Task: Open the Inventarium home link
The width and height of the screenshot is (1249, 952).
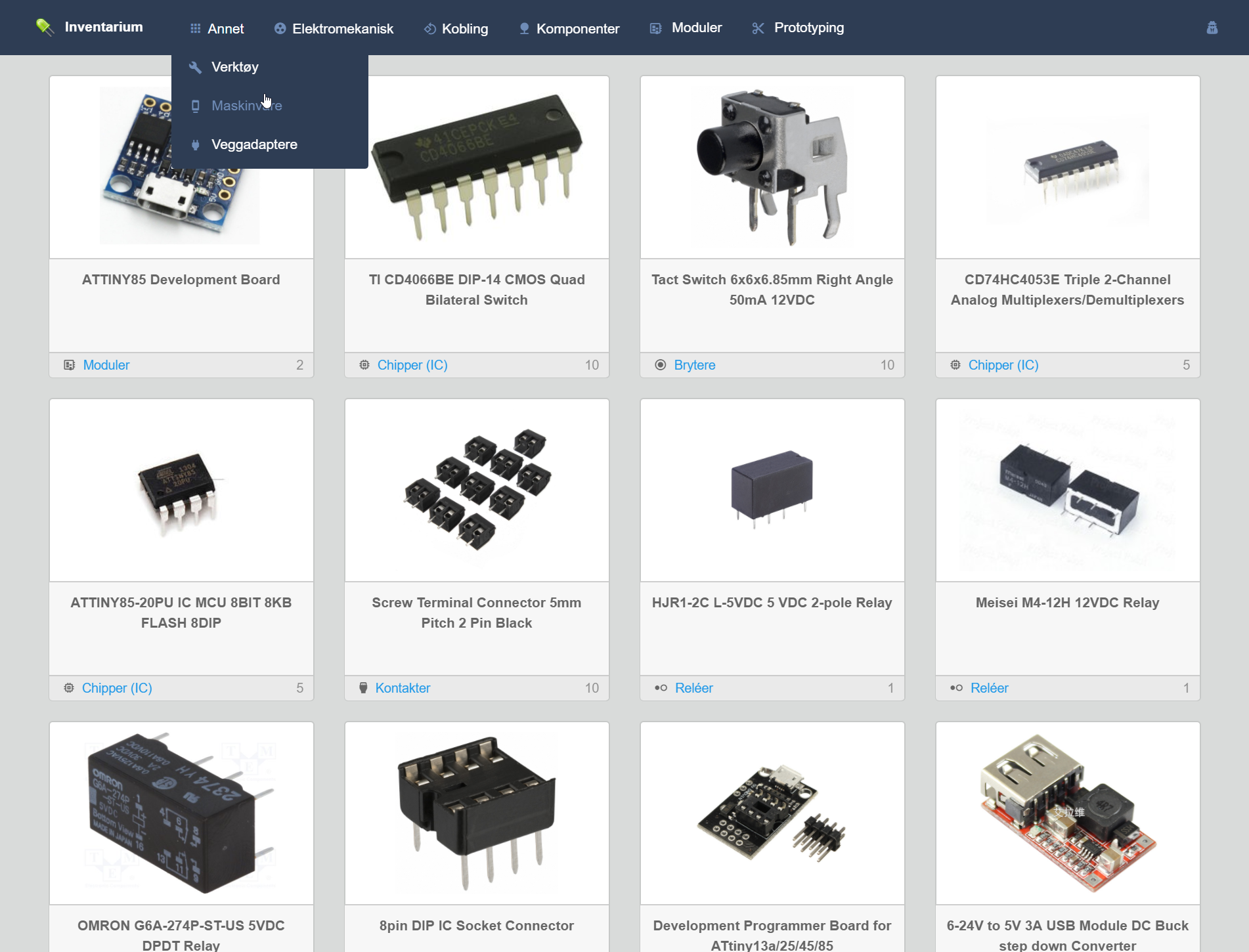Action: (103, 27)
